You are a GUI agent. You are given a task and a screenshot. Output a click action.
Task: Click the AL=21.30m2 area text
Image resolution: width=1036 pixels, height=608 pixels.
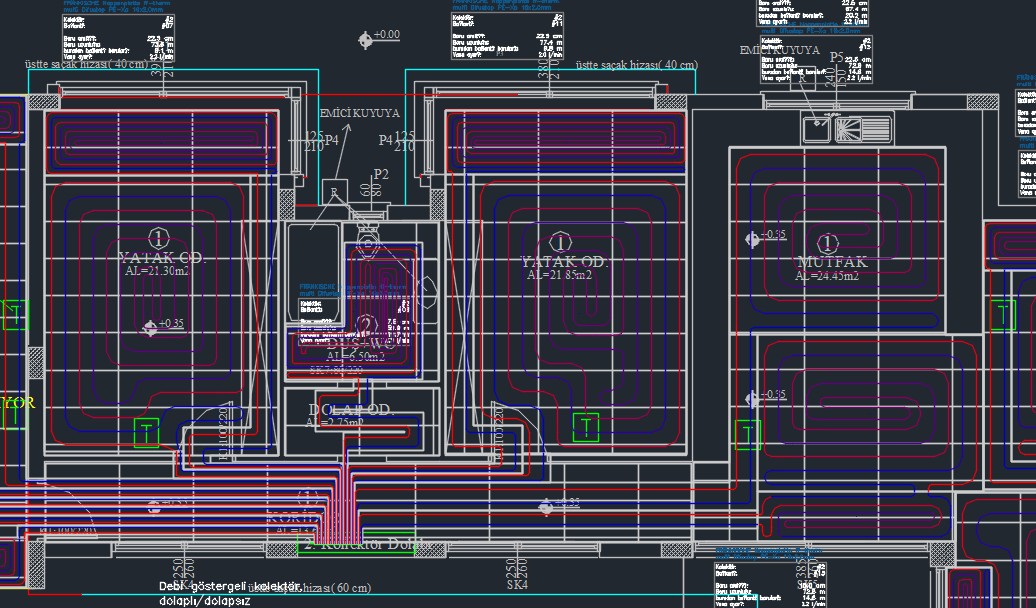coord(158,271)
